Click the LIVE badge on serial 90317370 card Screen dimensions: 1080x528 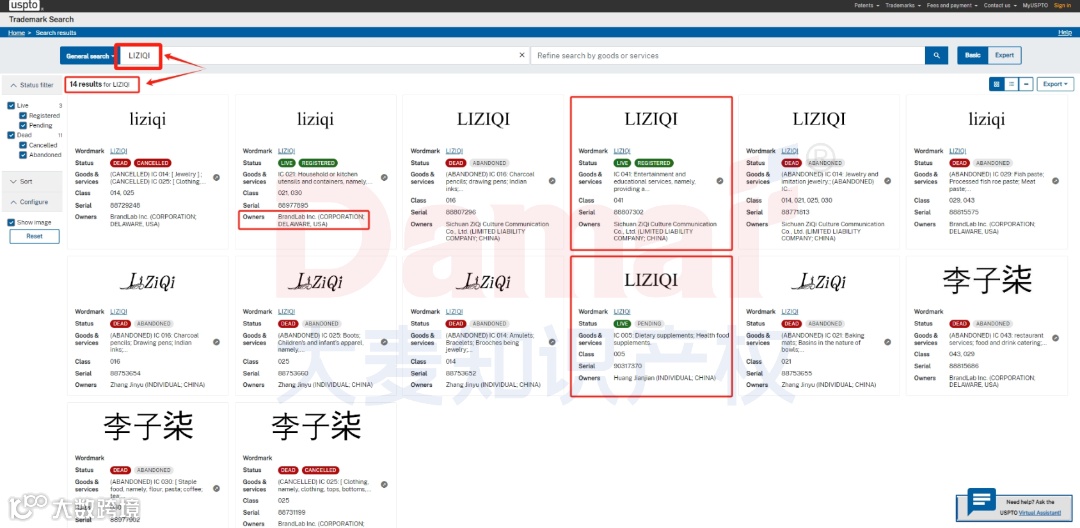click(623, 324)
